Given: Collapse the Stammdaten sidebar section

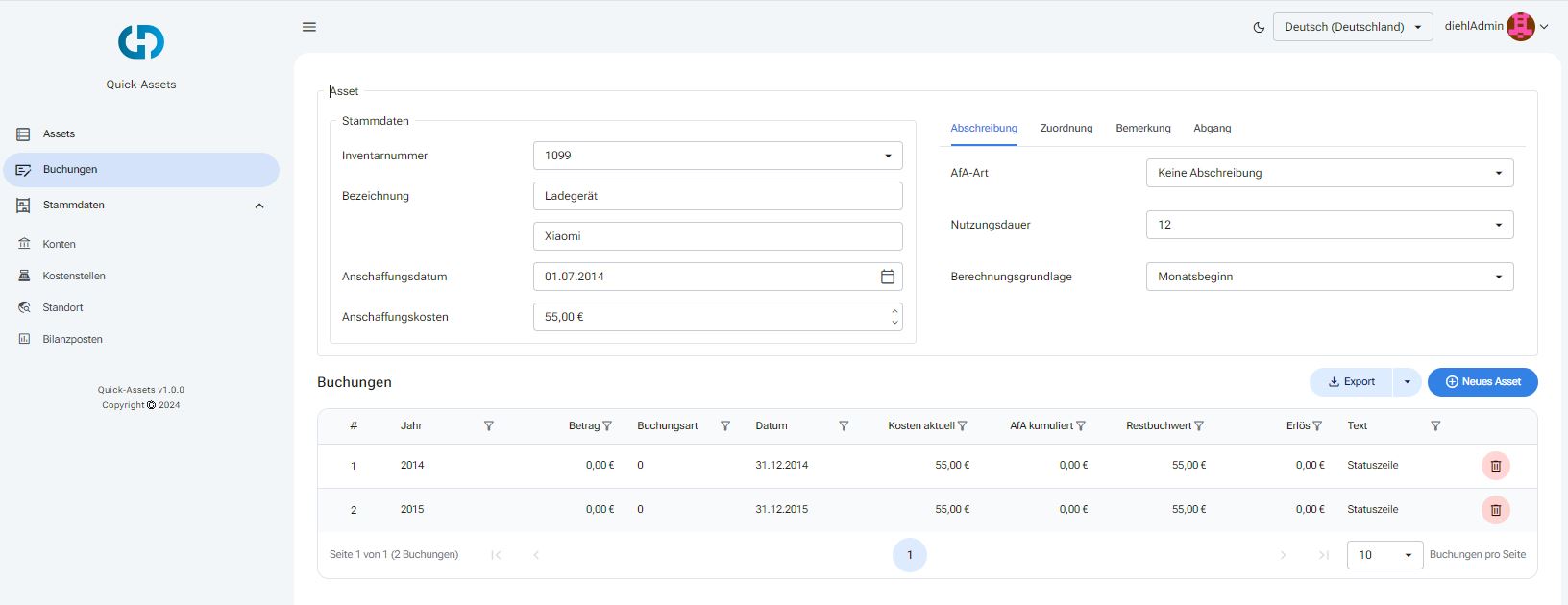Looking at the screenshot, I should [x=259, y=206].
